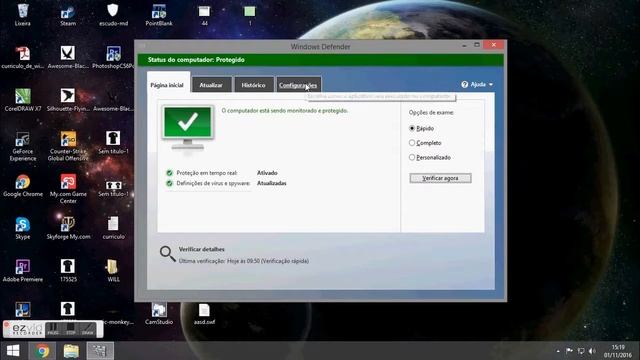Viewport: 640px width, 360px height.
Task: Open the volume speaker tray icon
Action: (592, 351)
